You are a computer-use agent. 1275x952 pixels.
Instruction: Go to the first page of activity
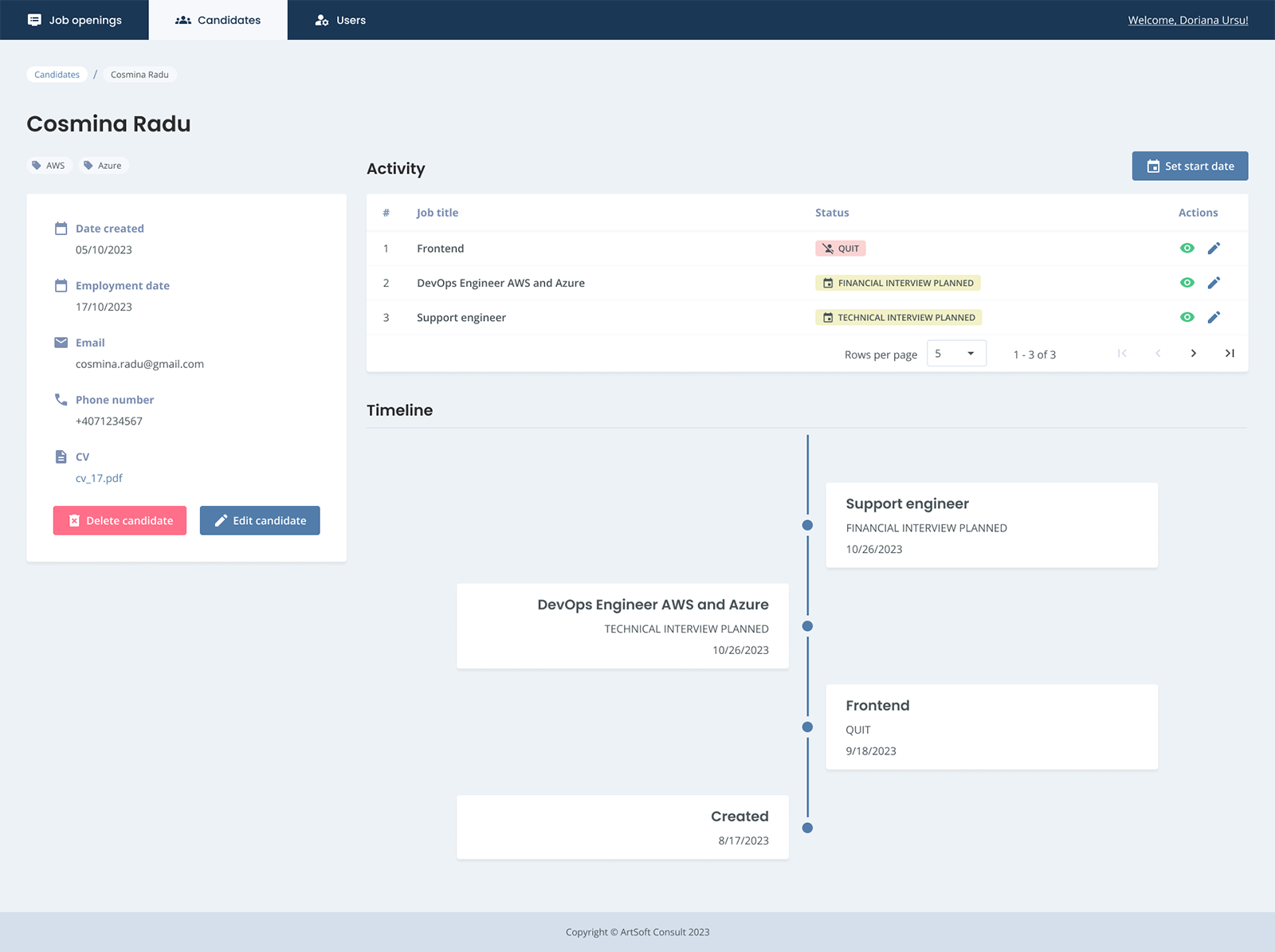click(1122, 354)
